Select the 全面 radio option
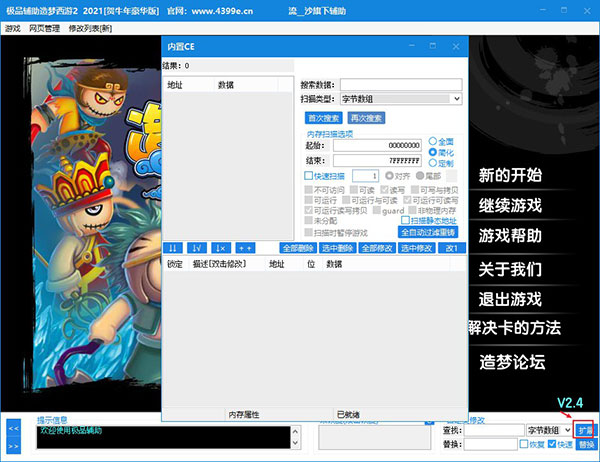 tap(433, 141)
